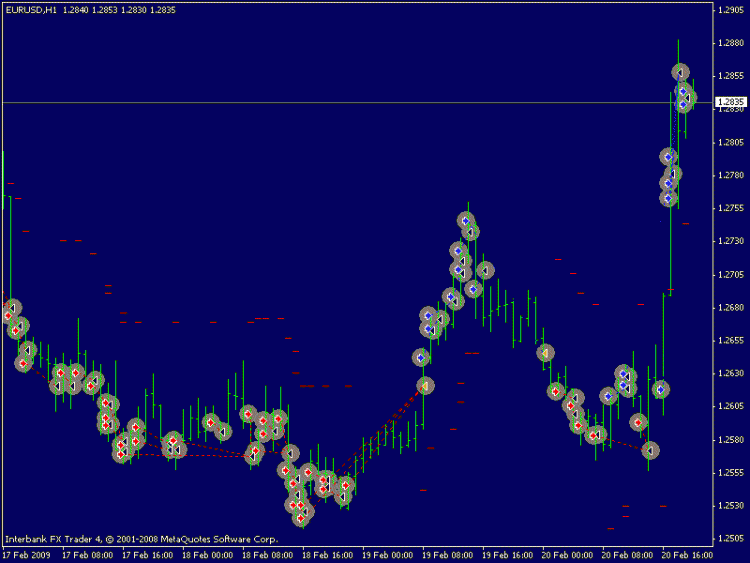Viewport: 750px width, 563px height.
Task: Select the 17 Feb 16:00 time label
Action: point(147,555)
